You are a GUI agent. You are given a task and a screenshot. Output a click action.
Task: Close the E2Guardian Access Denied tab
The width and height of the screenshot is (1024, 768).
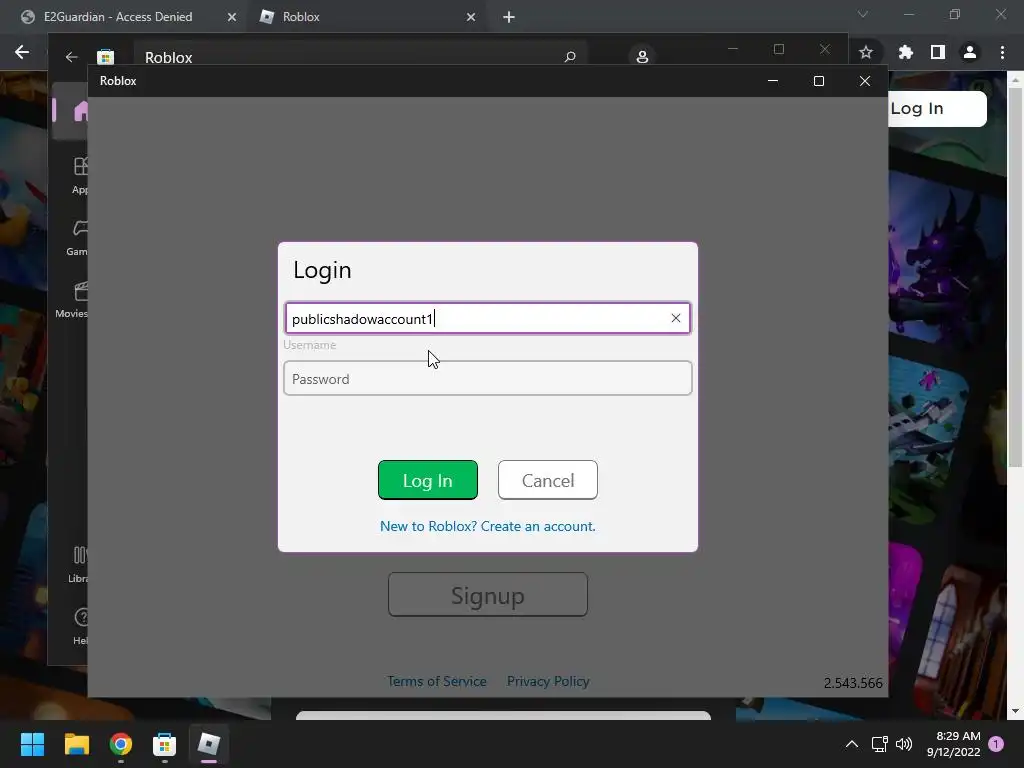click(x=232, y=17)
